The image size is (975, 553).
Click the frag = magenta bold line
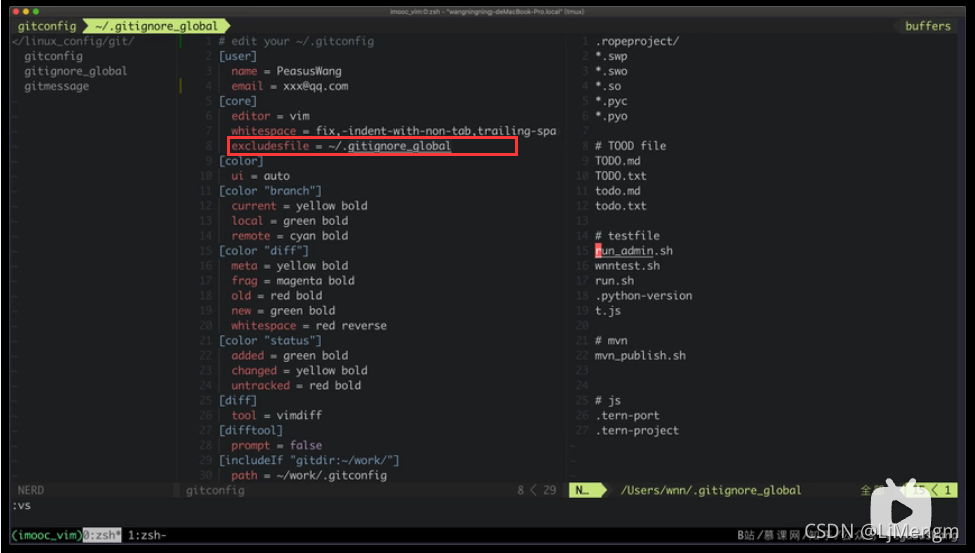pos(293,281)
